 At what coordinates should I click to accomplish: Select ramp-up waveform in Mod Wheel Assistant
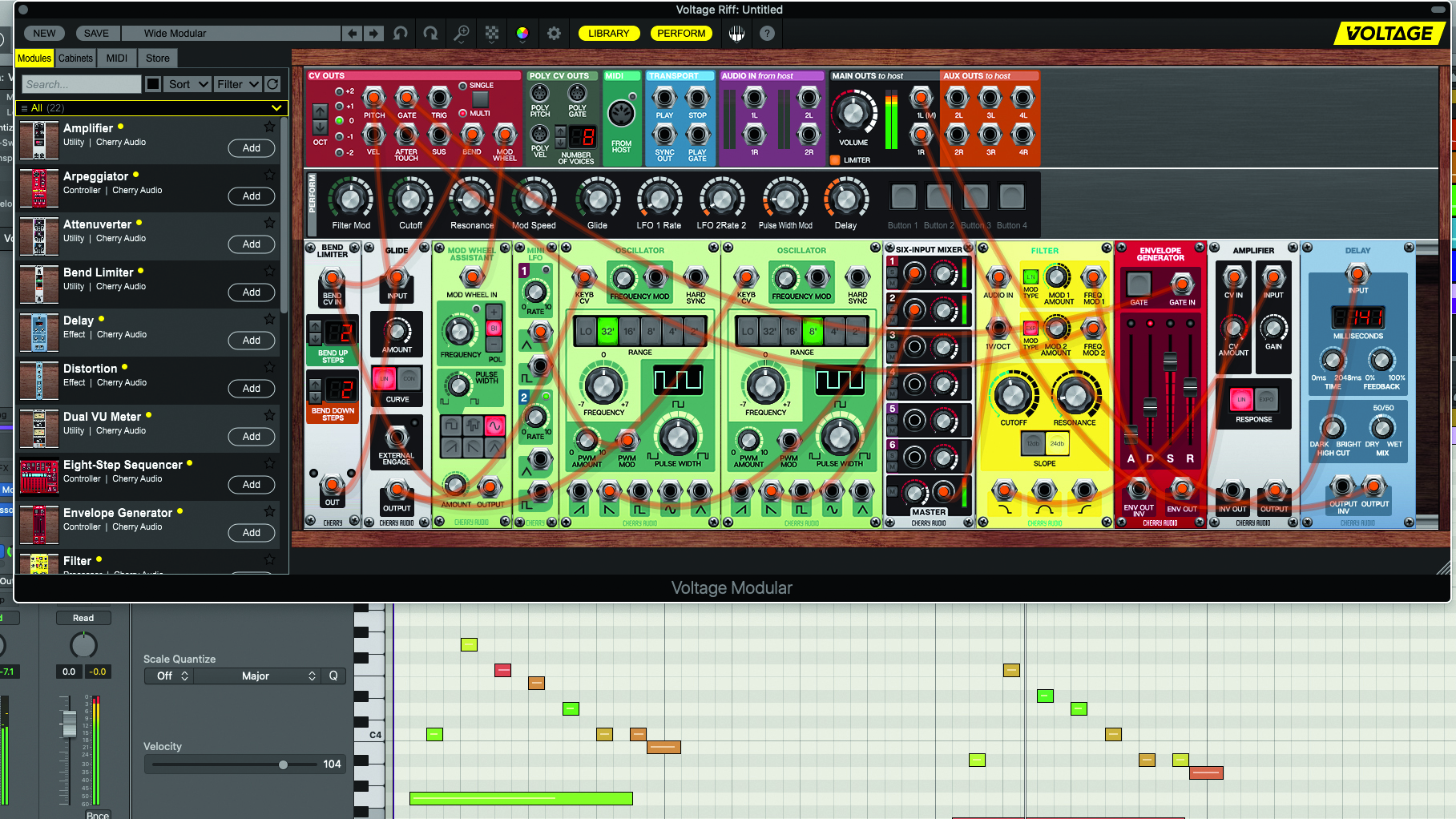click(x=451, y=446)
